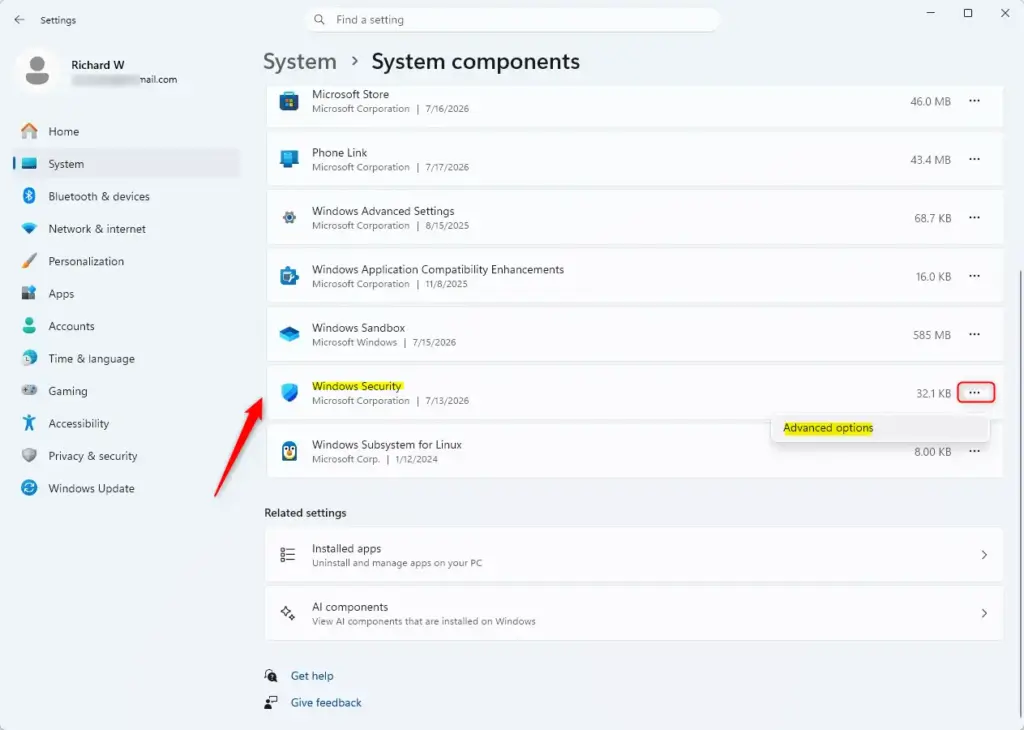Minimize the Settings window

[x=931, y=13]
